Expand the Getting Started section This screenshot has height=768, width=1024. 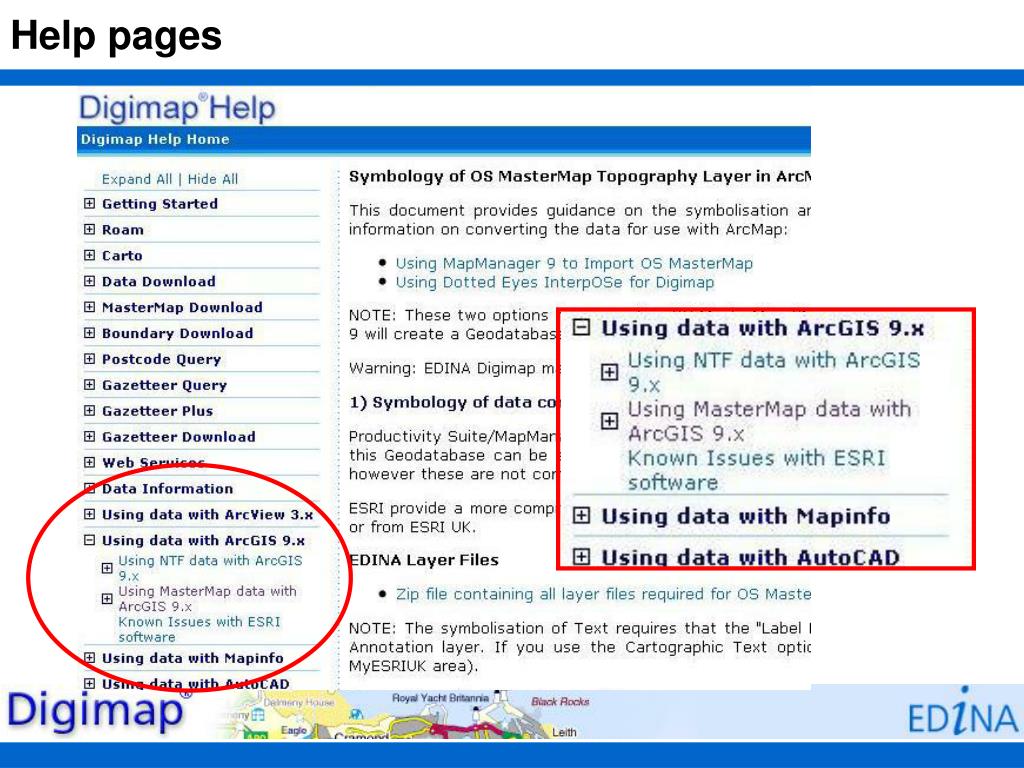click(89, 204)
